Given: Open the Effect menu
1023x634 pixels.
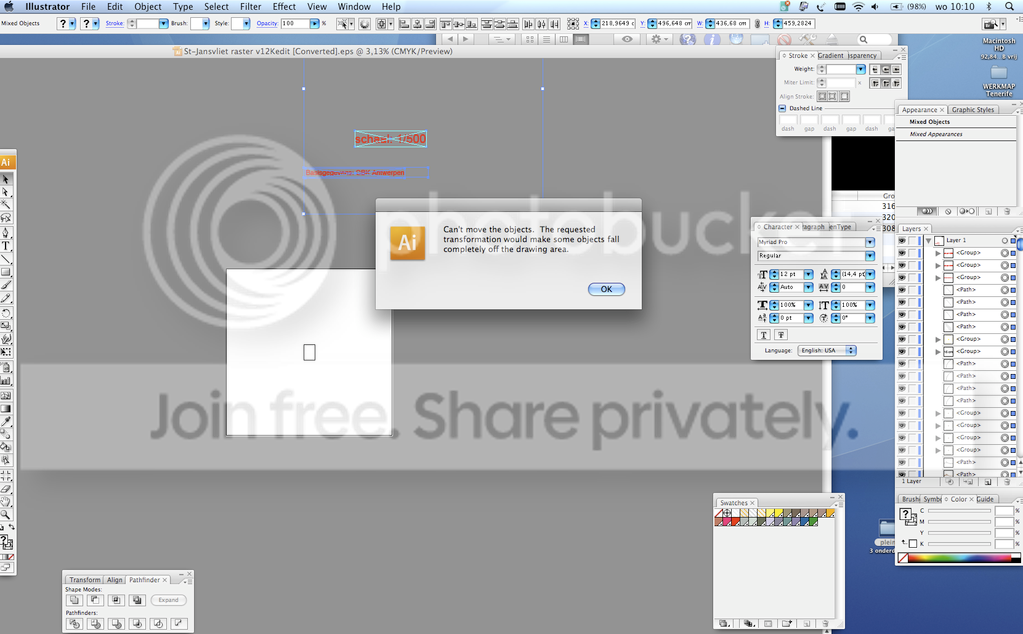Looking at the screenshot, I should [x=284, y=7].
